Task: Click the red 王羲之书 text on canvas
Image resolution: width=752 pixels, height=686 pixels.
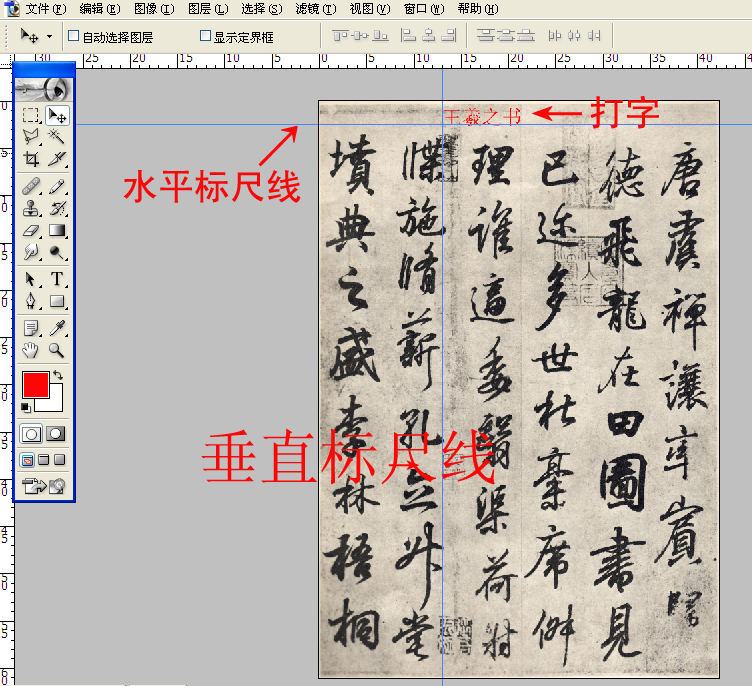Action: [x=482, y=116]
